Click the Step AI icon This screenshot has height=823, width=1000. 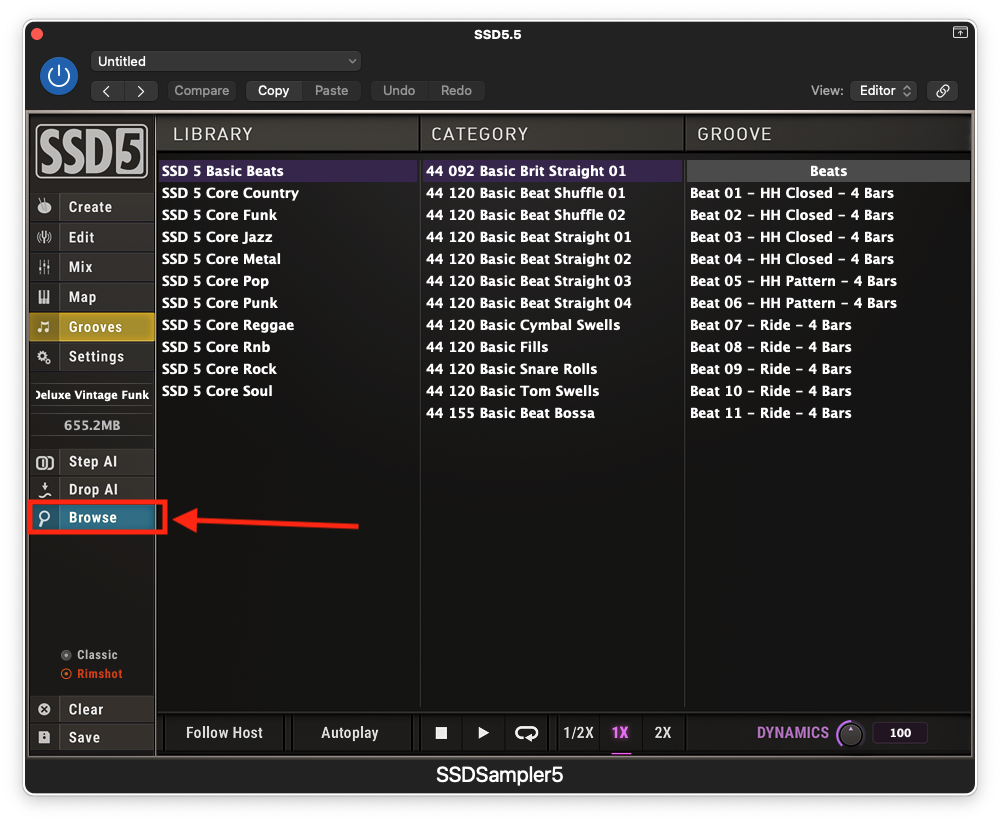coord(44,462)
